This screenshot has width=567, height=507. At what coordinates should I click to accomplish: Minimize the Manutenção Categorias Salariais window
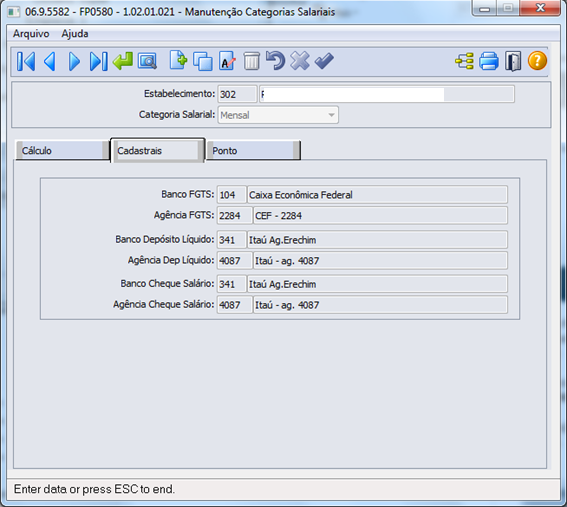[485, 8]
